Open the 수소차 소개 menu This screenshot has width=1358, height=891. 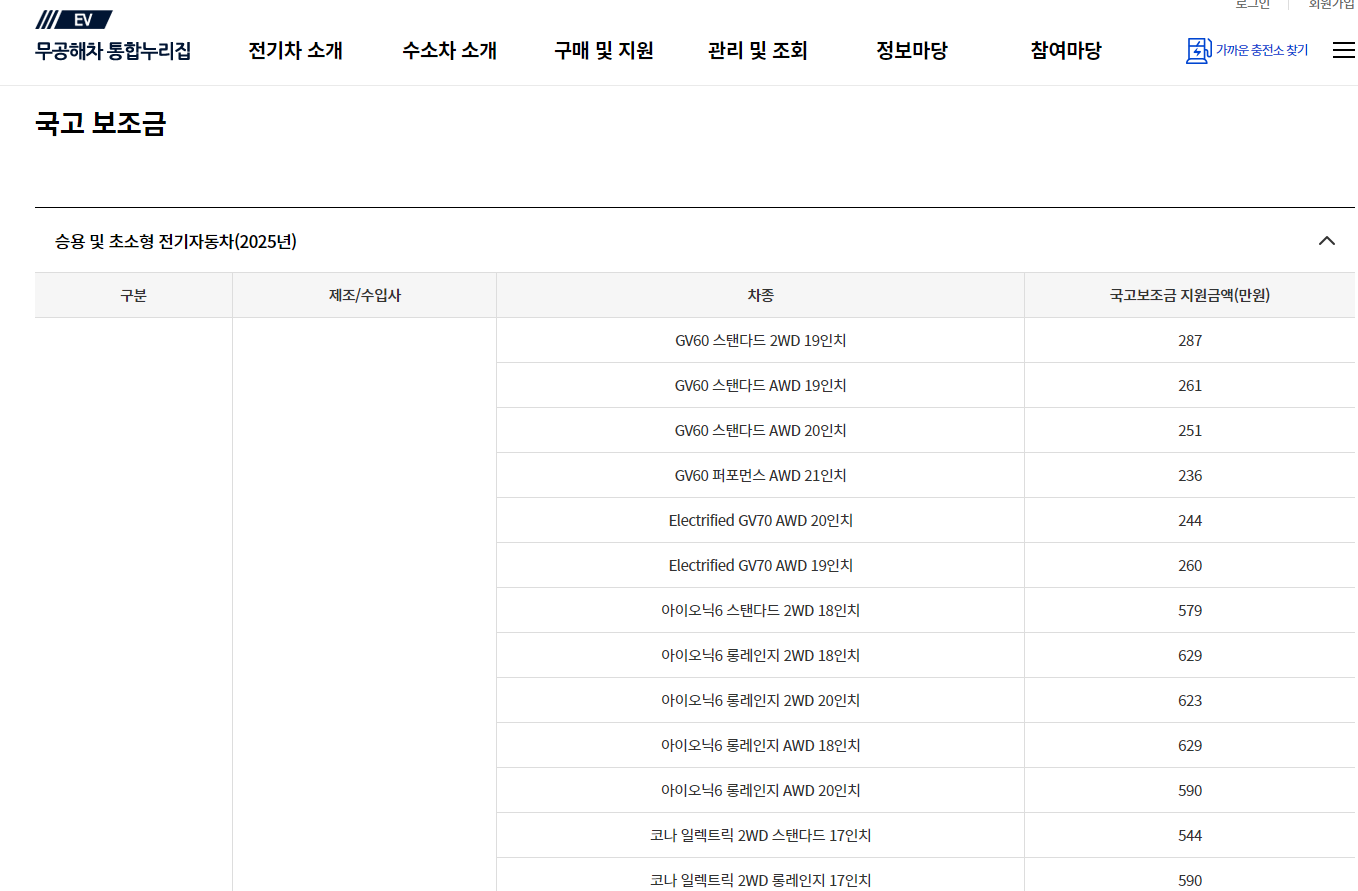[450, 50]
